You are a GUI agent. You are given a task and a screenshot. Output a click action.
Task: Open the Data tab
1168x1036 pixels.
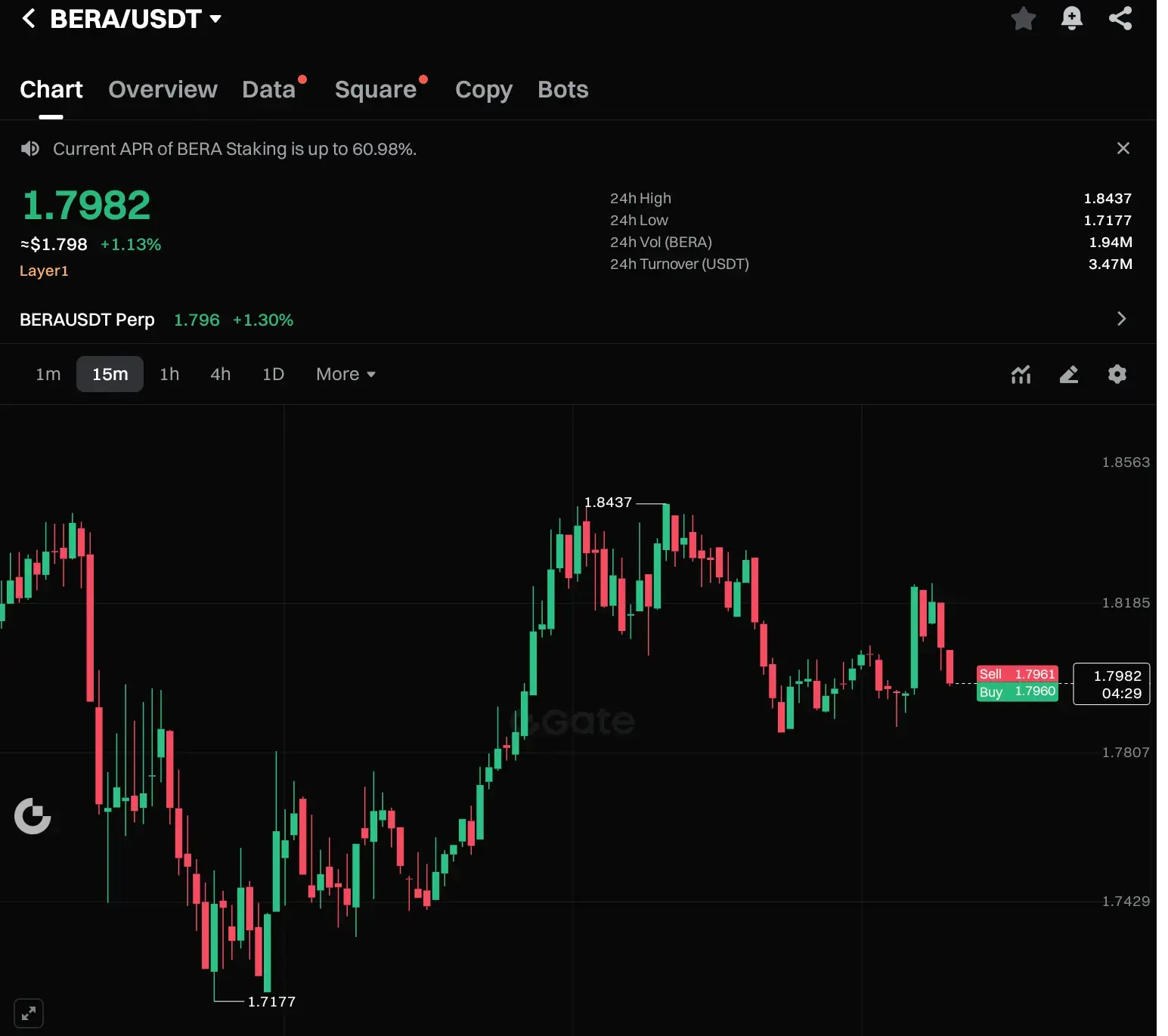pos(268,89)
